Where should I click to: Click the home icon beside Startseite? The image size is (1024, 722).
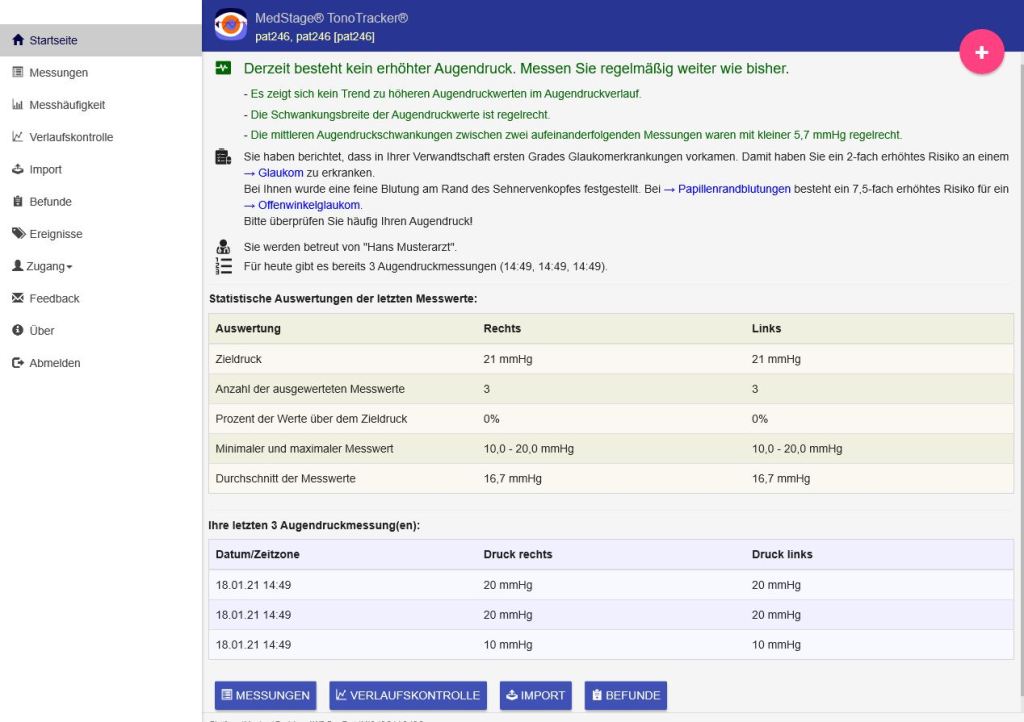click(17, 40)
